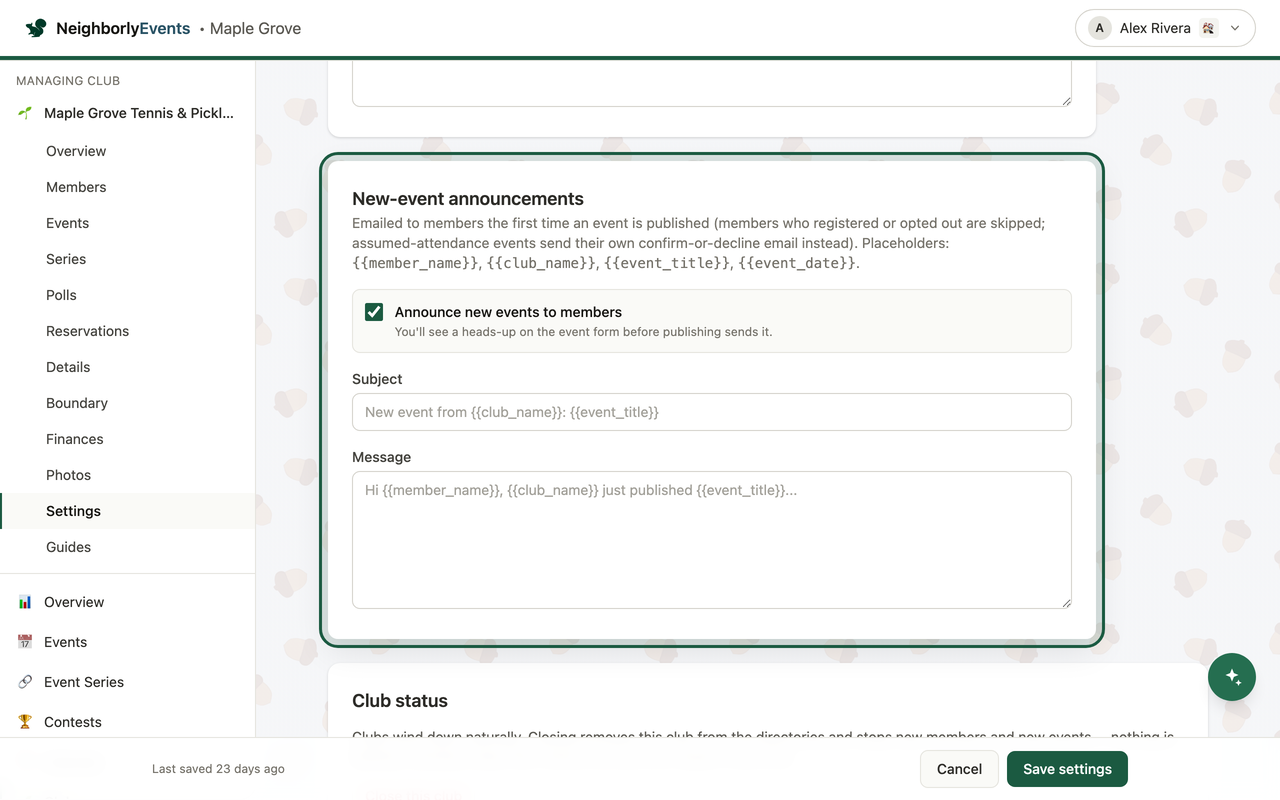Click the link icon beside Event Series
1280x800 pixels.
[x=25, y=682]
